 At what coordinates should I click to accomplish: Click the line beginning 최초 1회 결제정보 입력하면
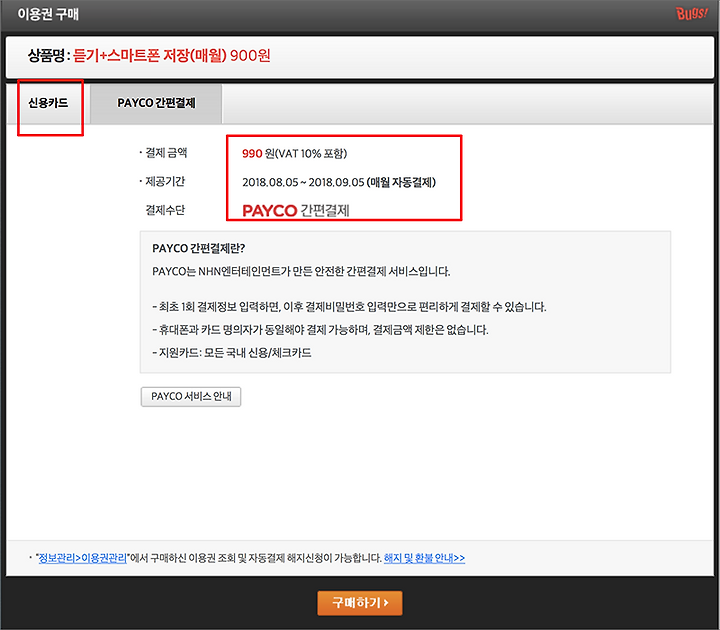click(x=349, y=307)
